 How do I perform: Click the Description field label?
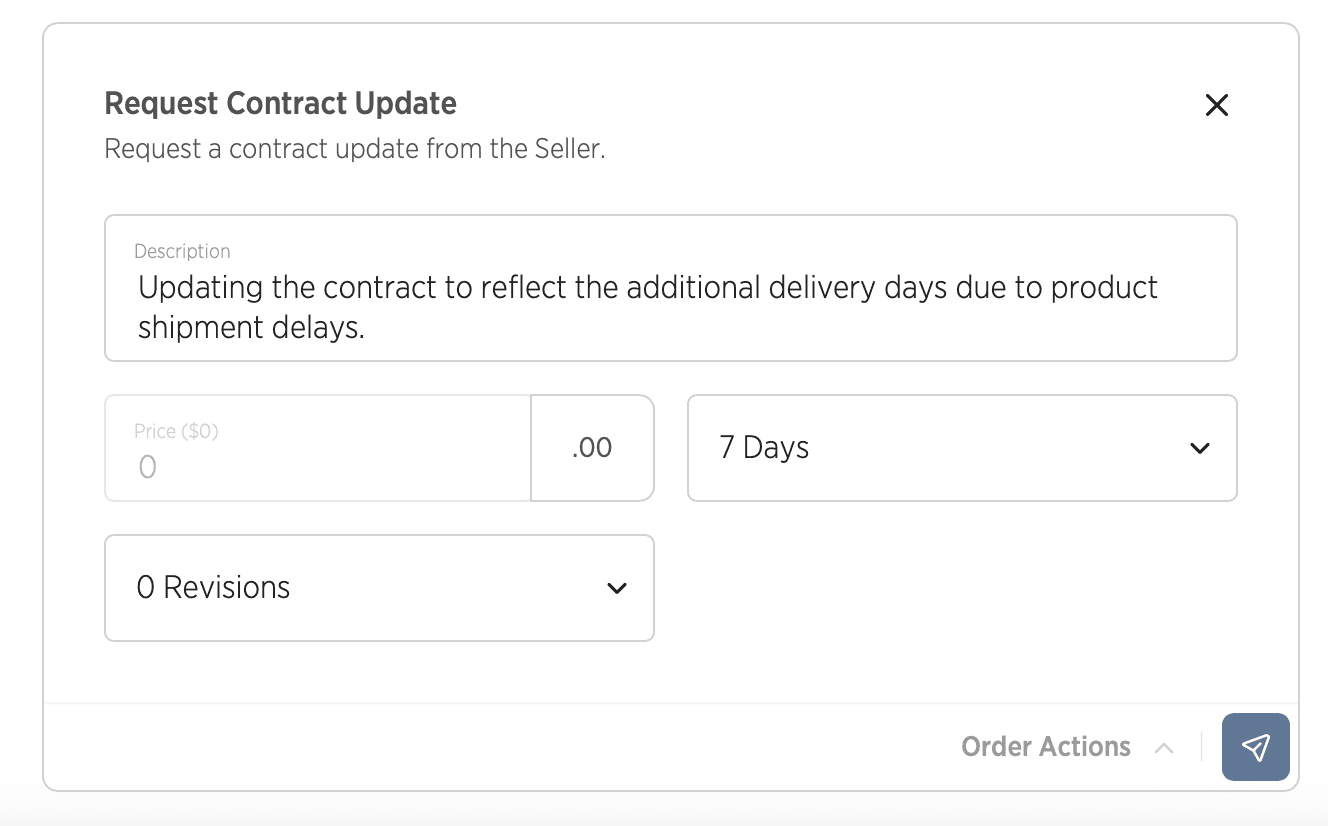pyautogui.click(x=182, y=251)
